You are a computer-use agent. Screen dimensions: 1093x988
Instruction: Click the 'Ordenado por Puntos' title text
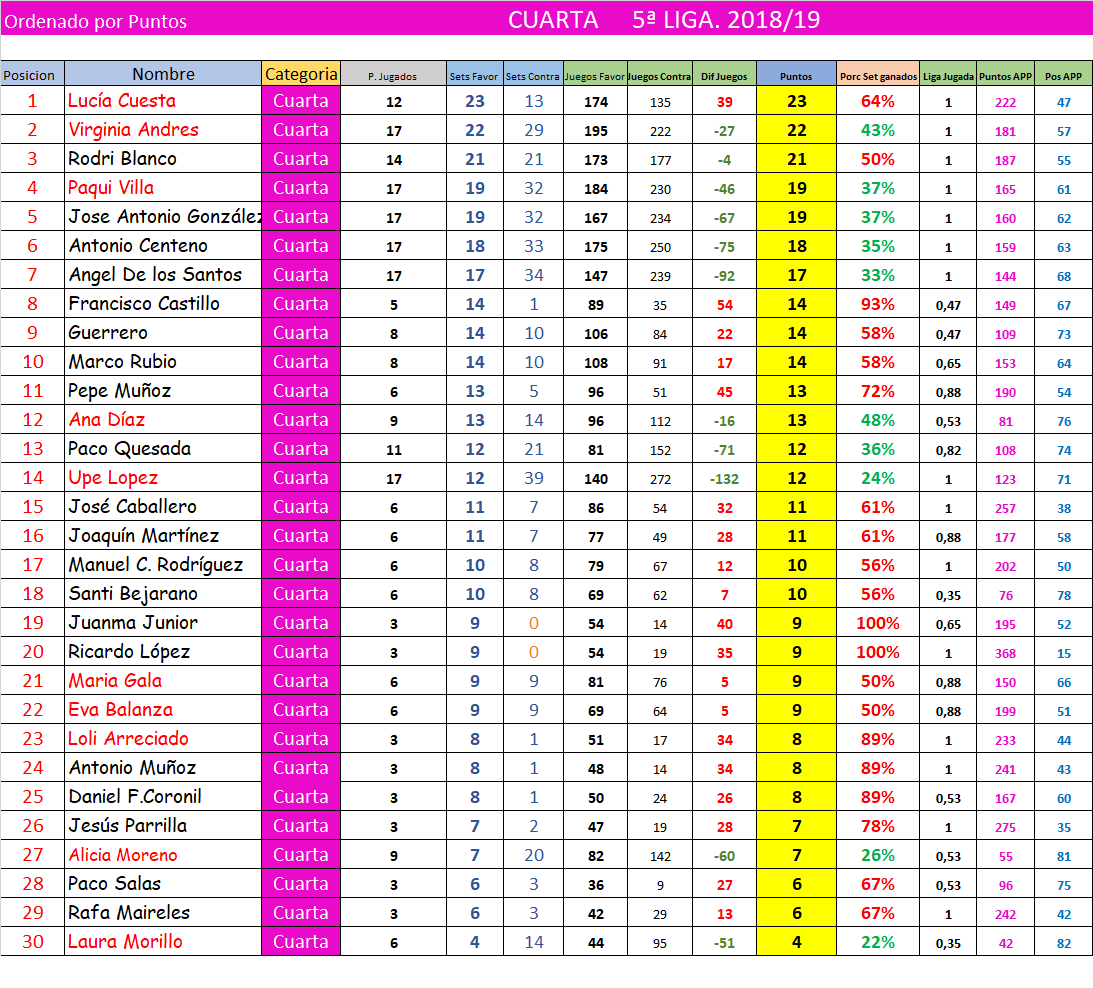(95, 22)
